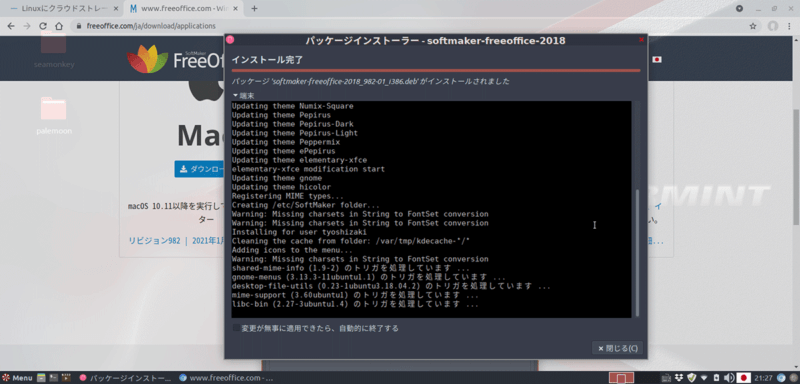Open the seamonkey desktop folder

tap(54, 50)
